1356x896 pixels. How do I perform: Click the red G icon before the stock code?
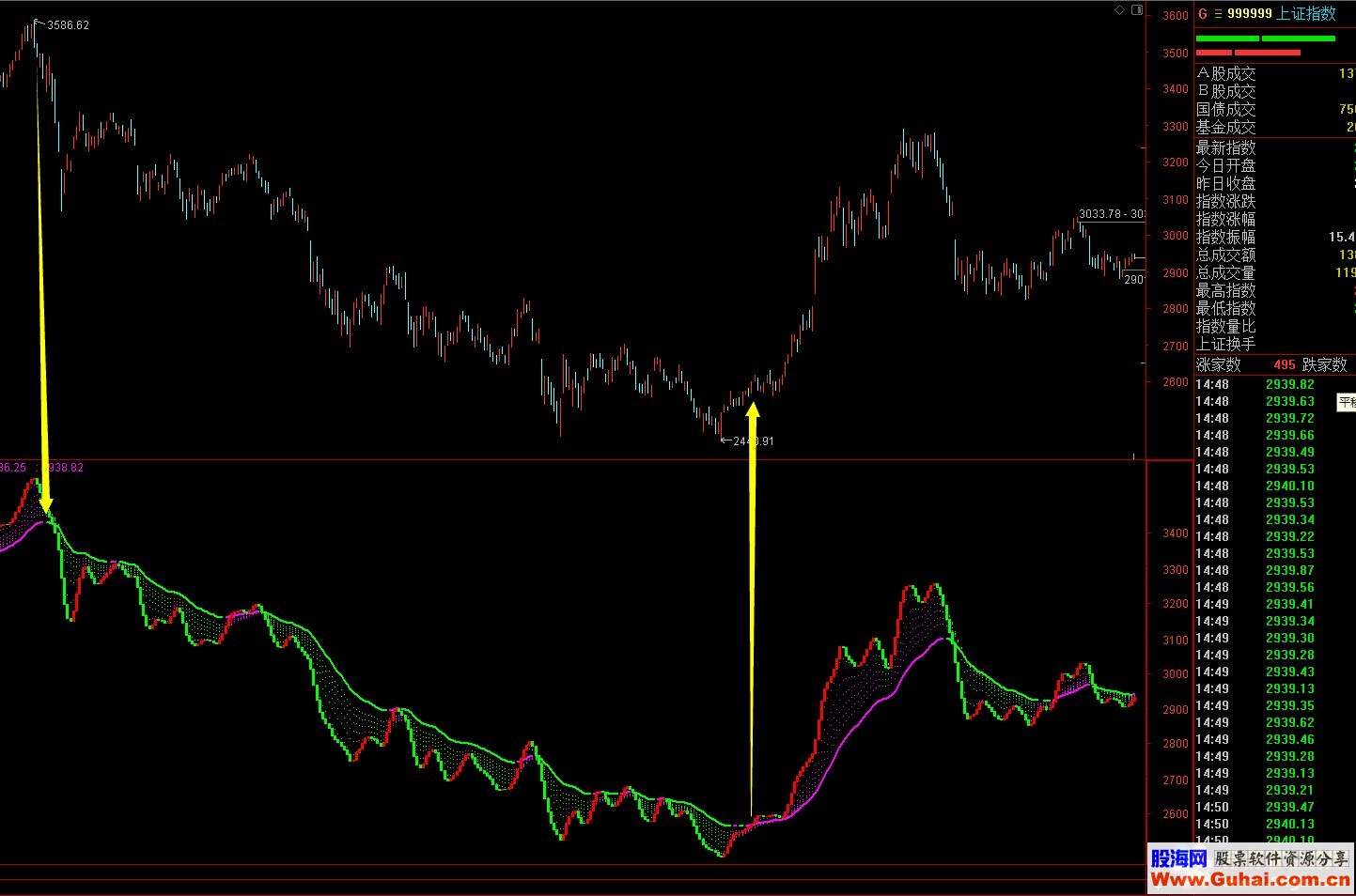click(x=1203, y=14)
